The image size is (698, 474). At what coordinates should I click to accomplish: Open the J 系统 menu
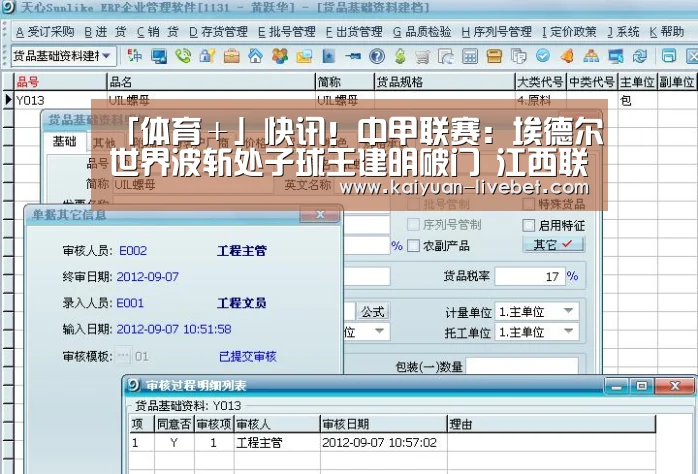click(623, 32)
